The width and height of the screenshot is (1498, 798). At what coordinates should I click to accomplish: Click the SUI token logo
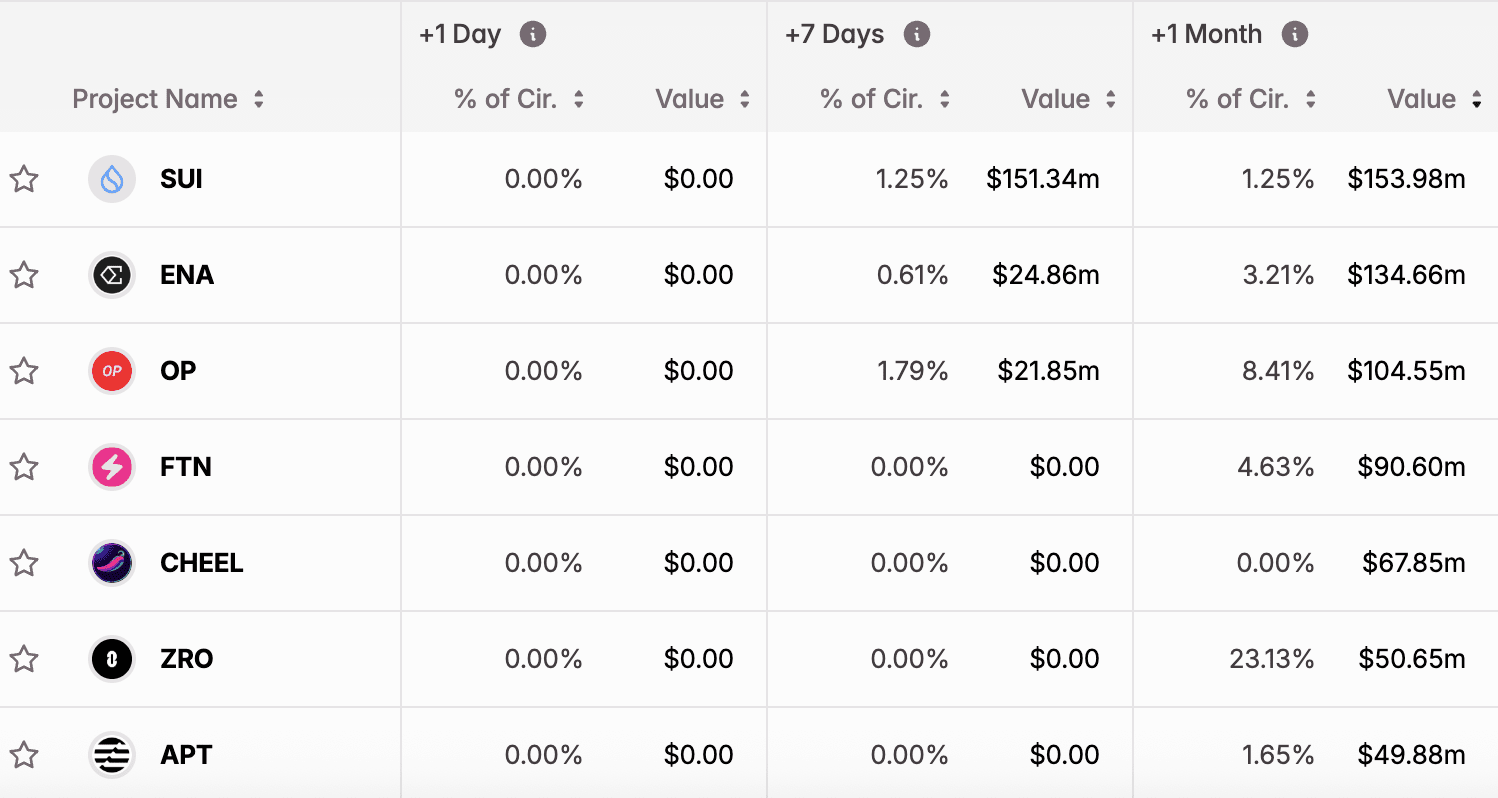tap(111, 178)
